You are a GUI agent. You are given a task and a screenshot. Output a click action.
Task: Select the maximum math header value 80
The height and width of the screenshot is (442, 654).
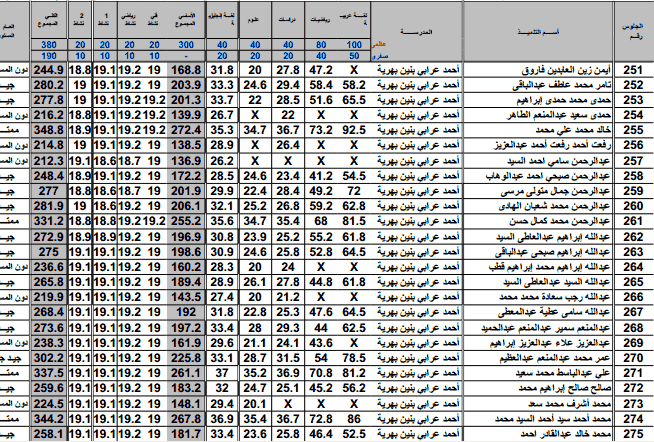(x=321, y=45)
